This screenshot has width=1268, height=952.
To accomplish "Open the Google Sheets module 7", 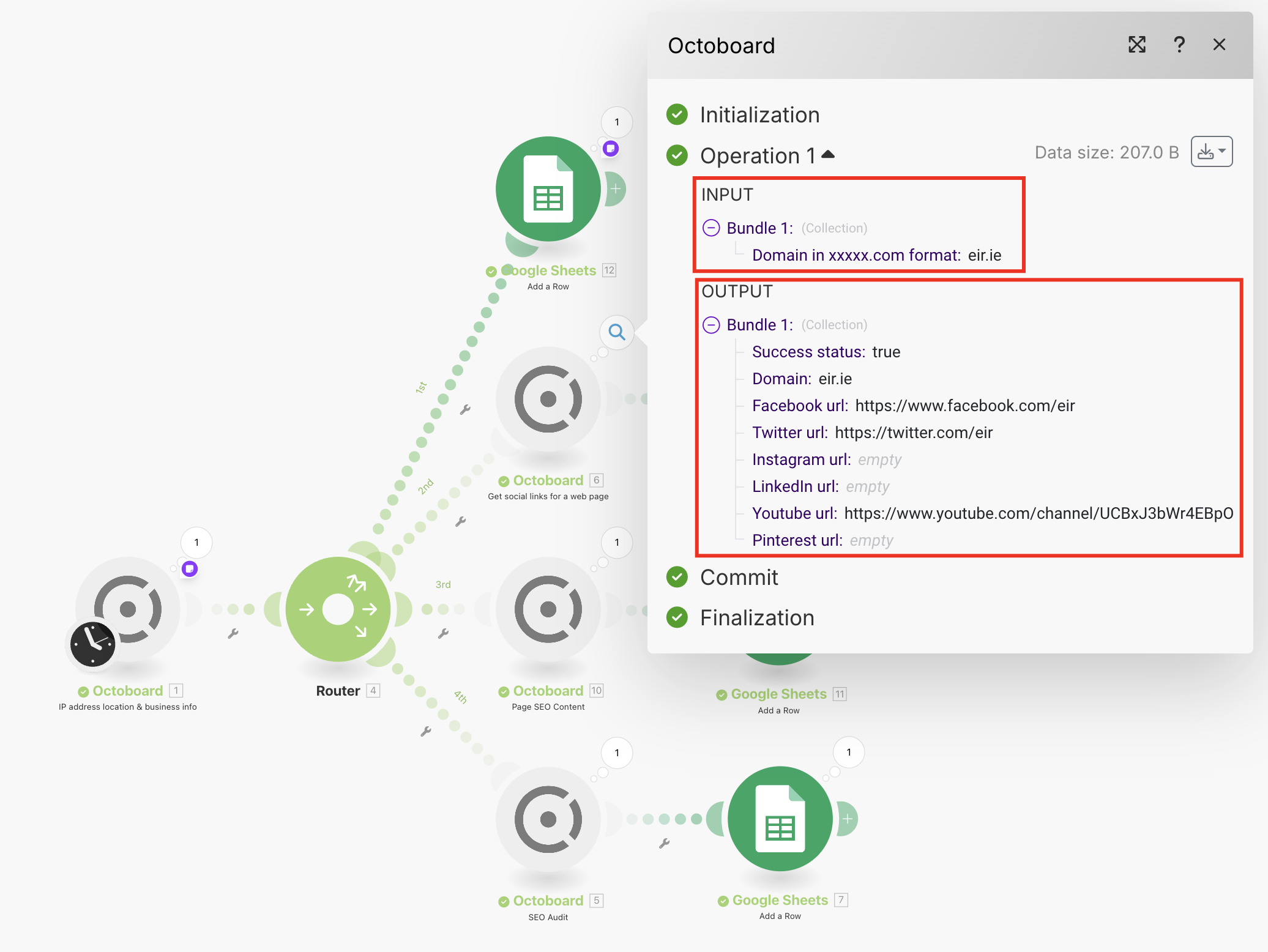I will pyautogui.click(x=780, y=819).
